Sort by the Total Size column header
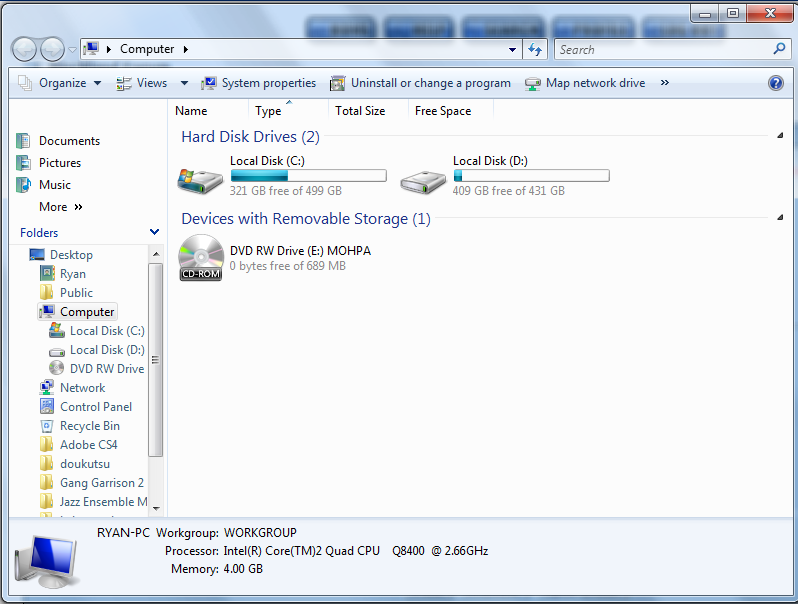The image size is (798, 604). pos(360,111)
